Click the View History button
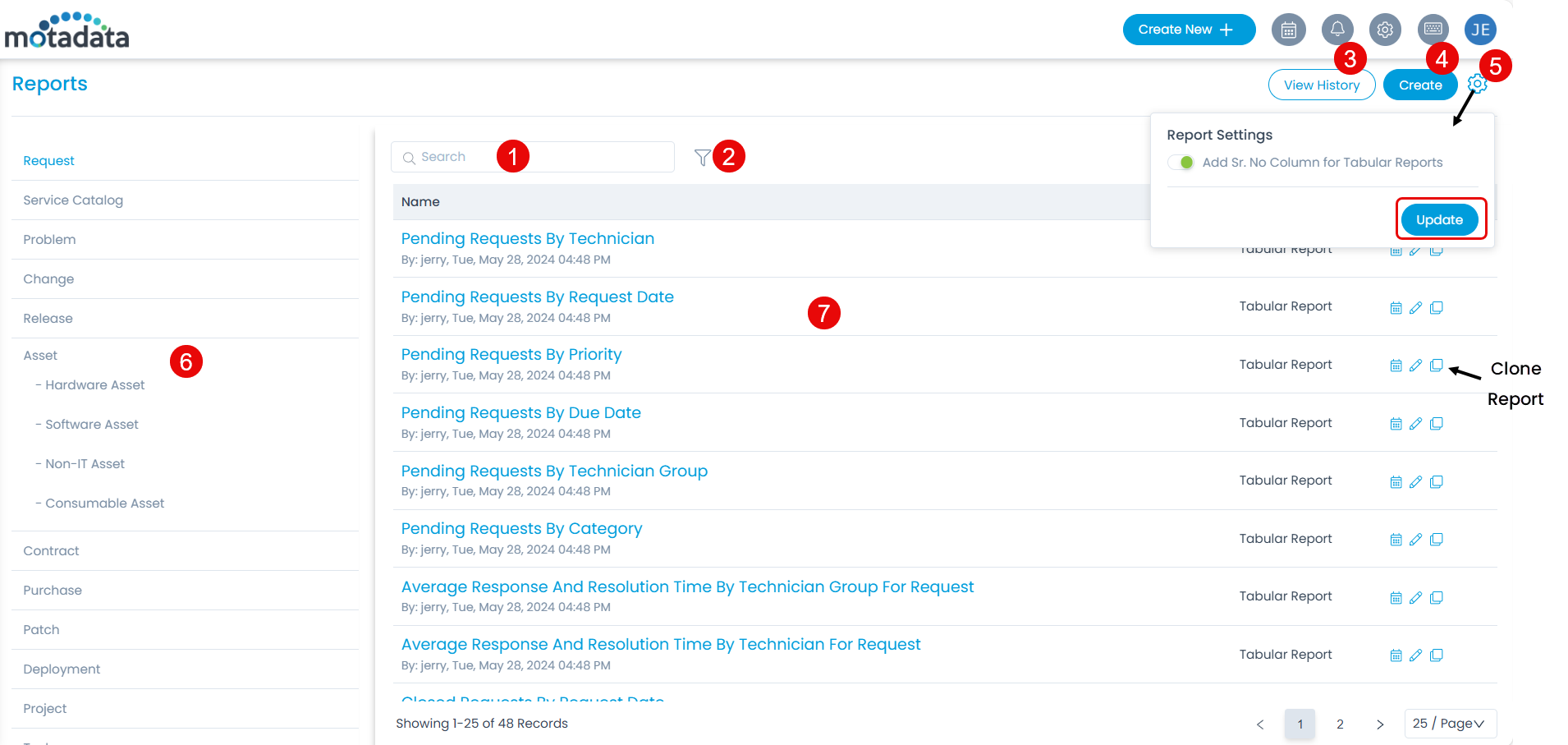This screenshot has width=1568, height=745. click(1321, 85)
